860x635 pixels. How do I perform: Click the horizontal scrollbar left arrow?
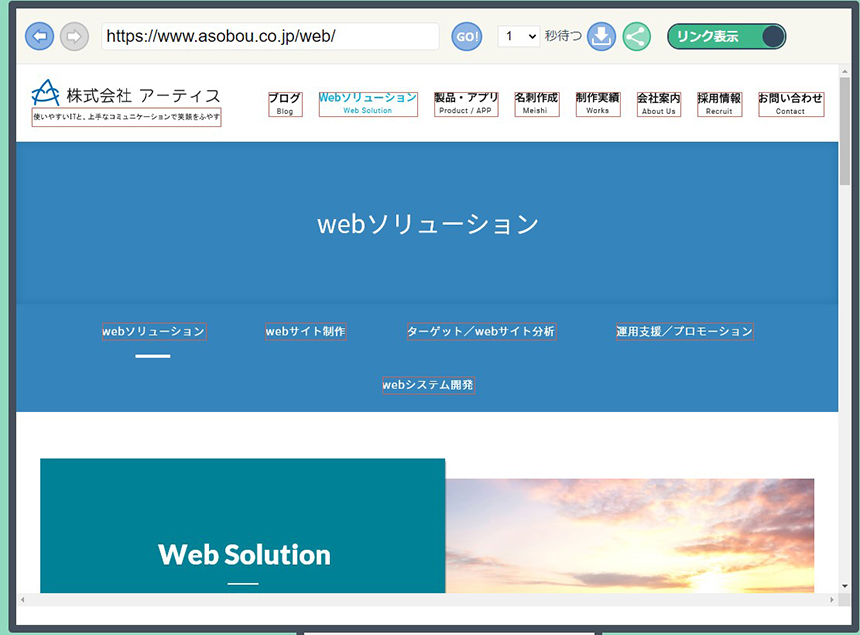pyautogui.click(x=22, y=600)
